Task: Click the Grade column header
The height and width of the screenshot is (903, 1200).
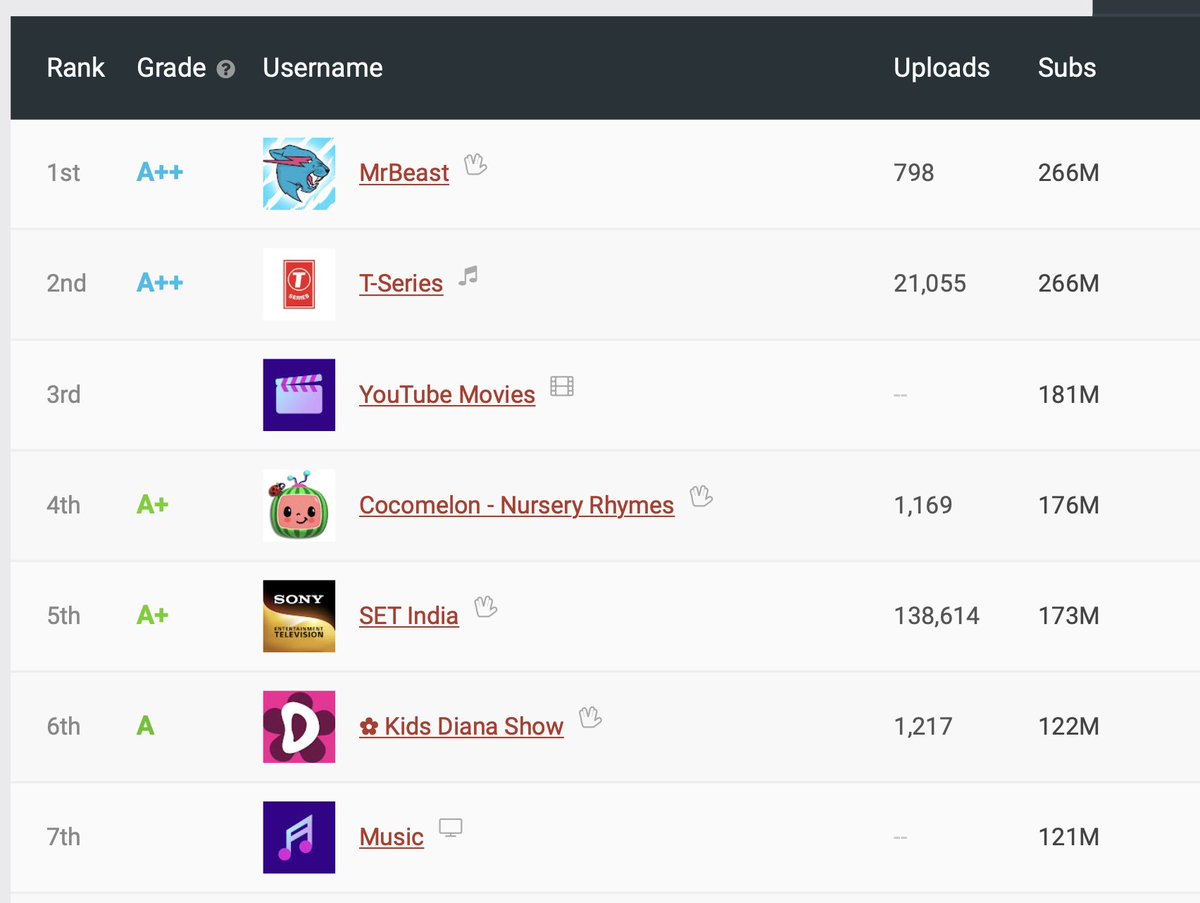Action: (x=171, y=68)
